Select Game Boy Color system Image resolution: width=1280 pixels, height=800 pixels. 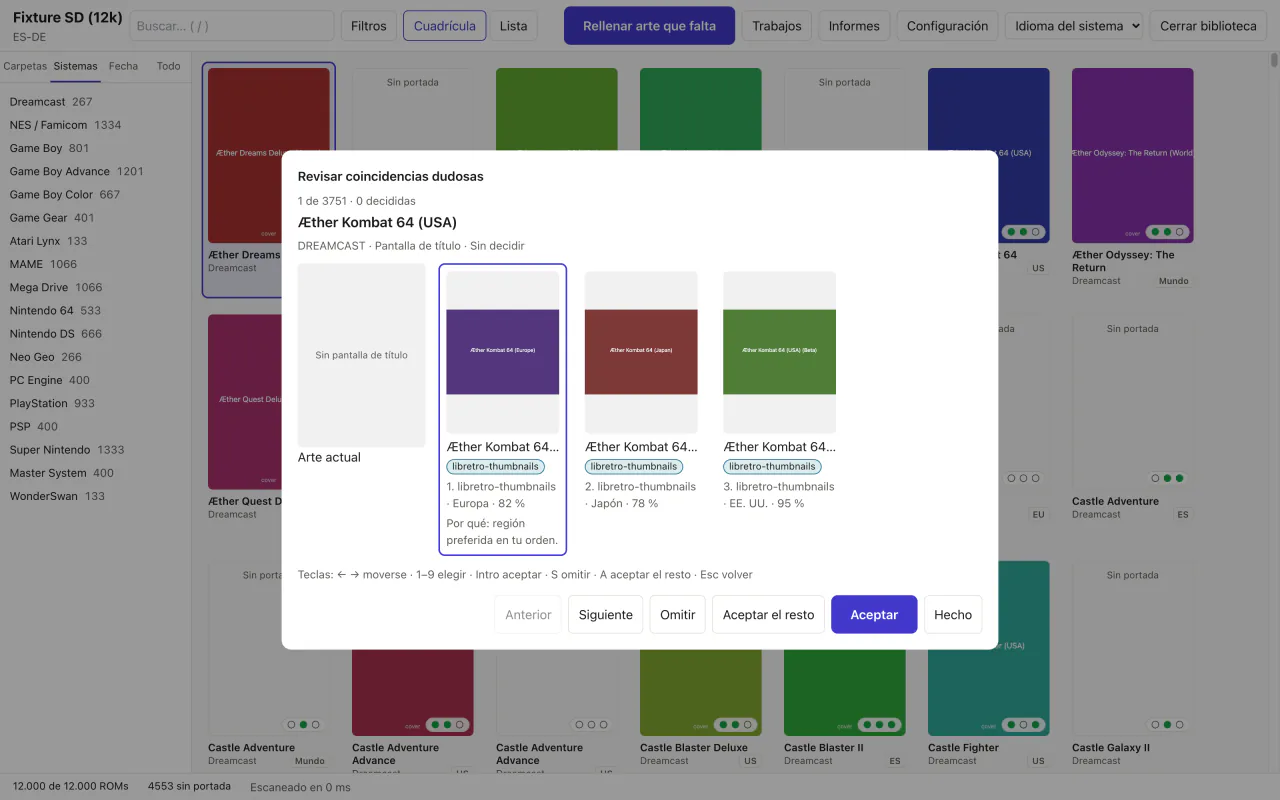95,195
